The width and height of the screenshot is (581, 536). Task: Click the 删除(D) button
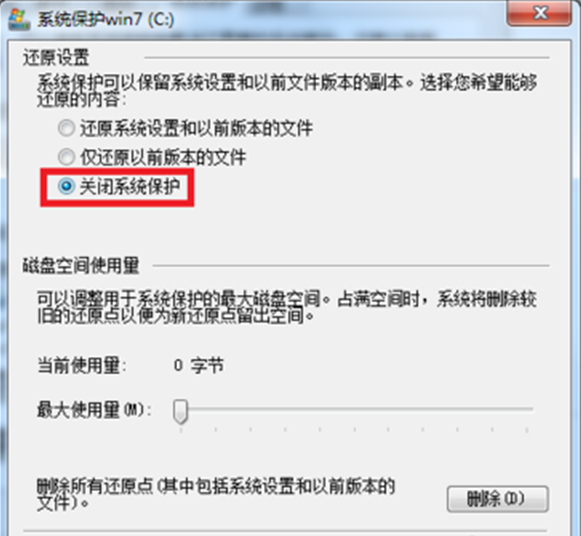pos(497,499)
